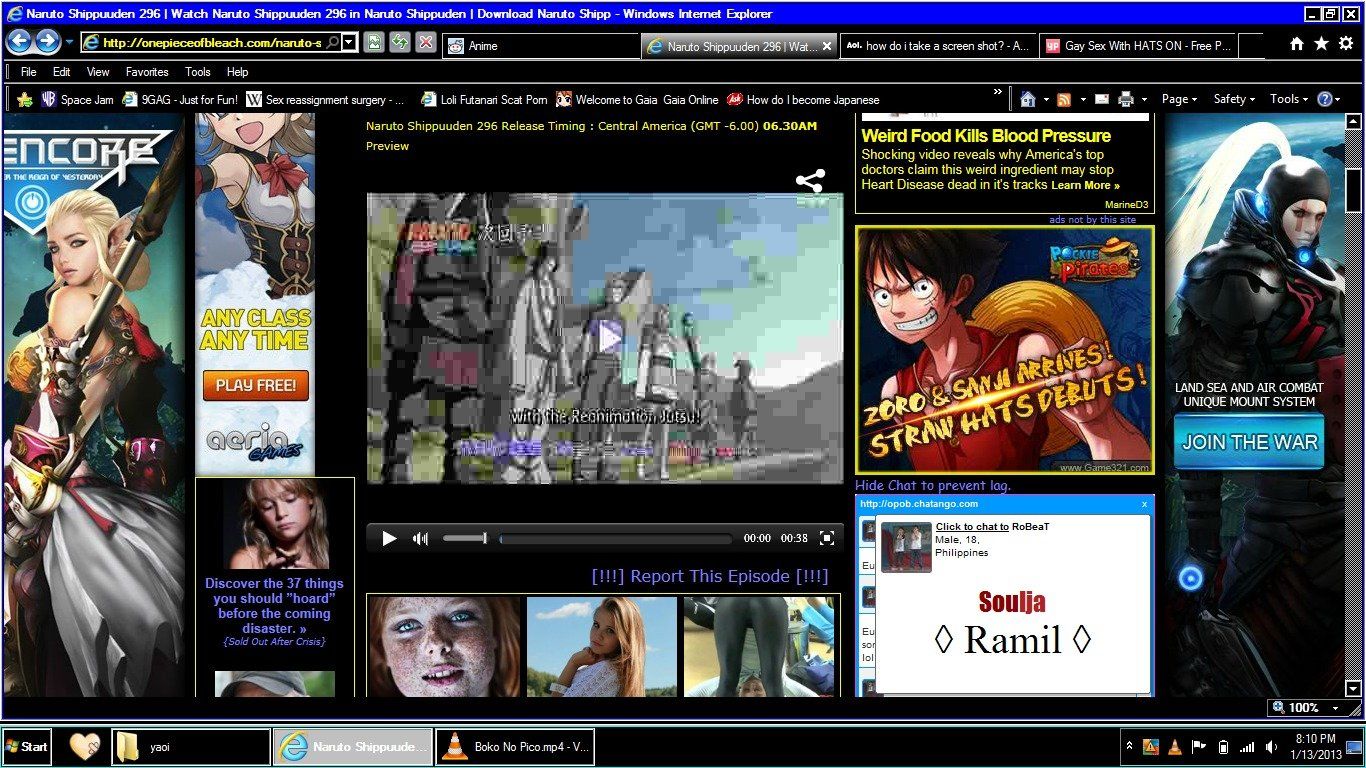Image resolution: width=1366 pixels, height=768 pixels.
Task: Click the Report This Episode link
Action: (x=710, y=576)
